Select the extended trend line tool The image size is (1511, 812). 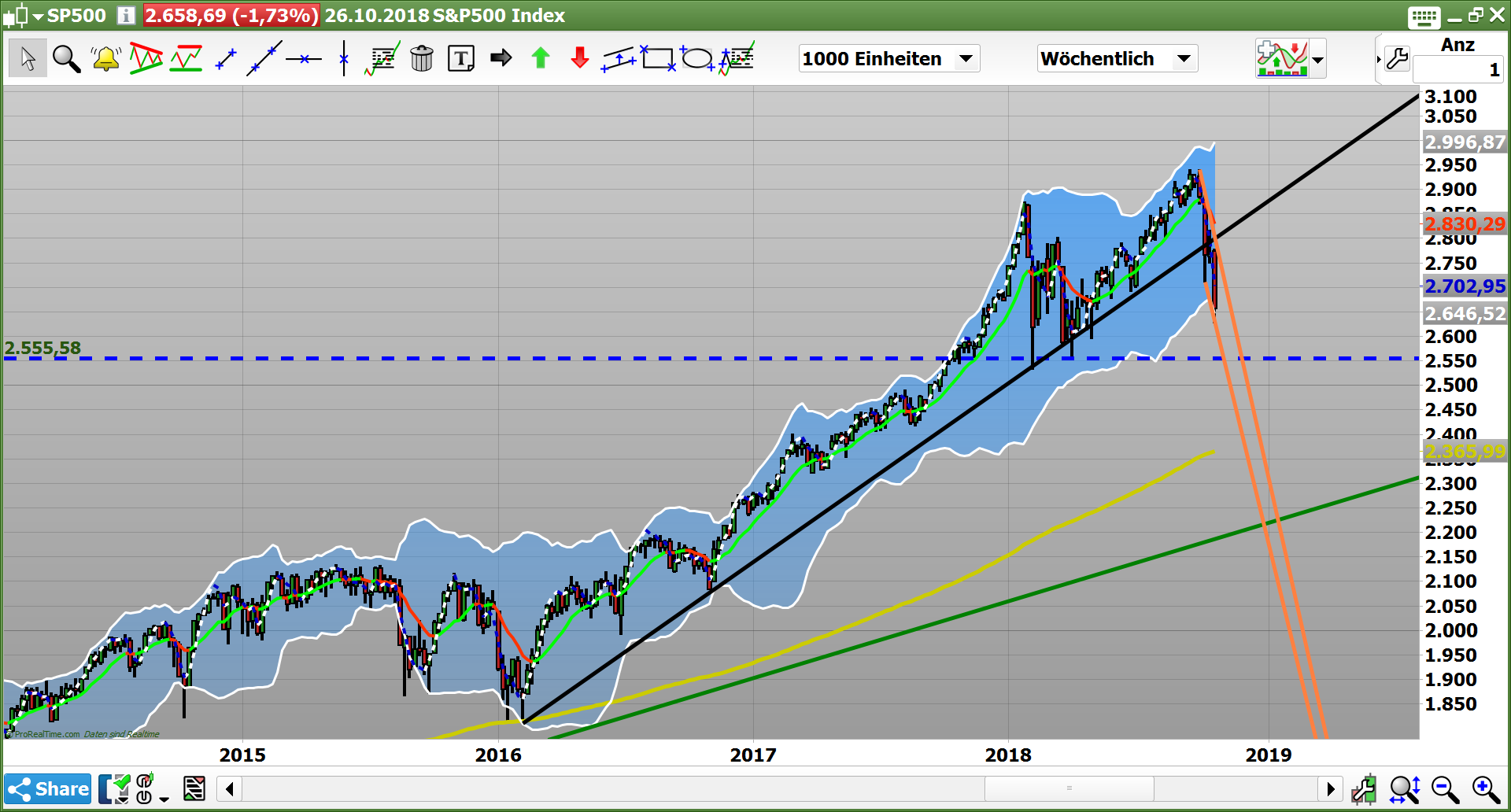(264, 59)
